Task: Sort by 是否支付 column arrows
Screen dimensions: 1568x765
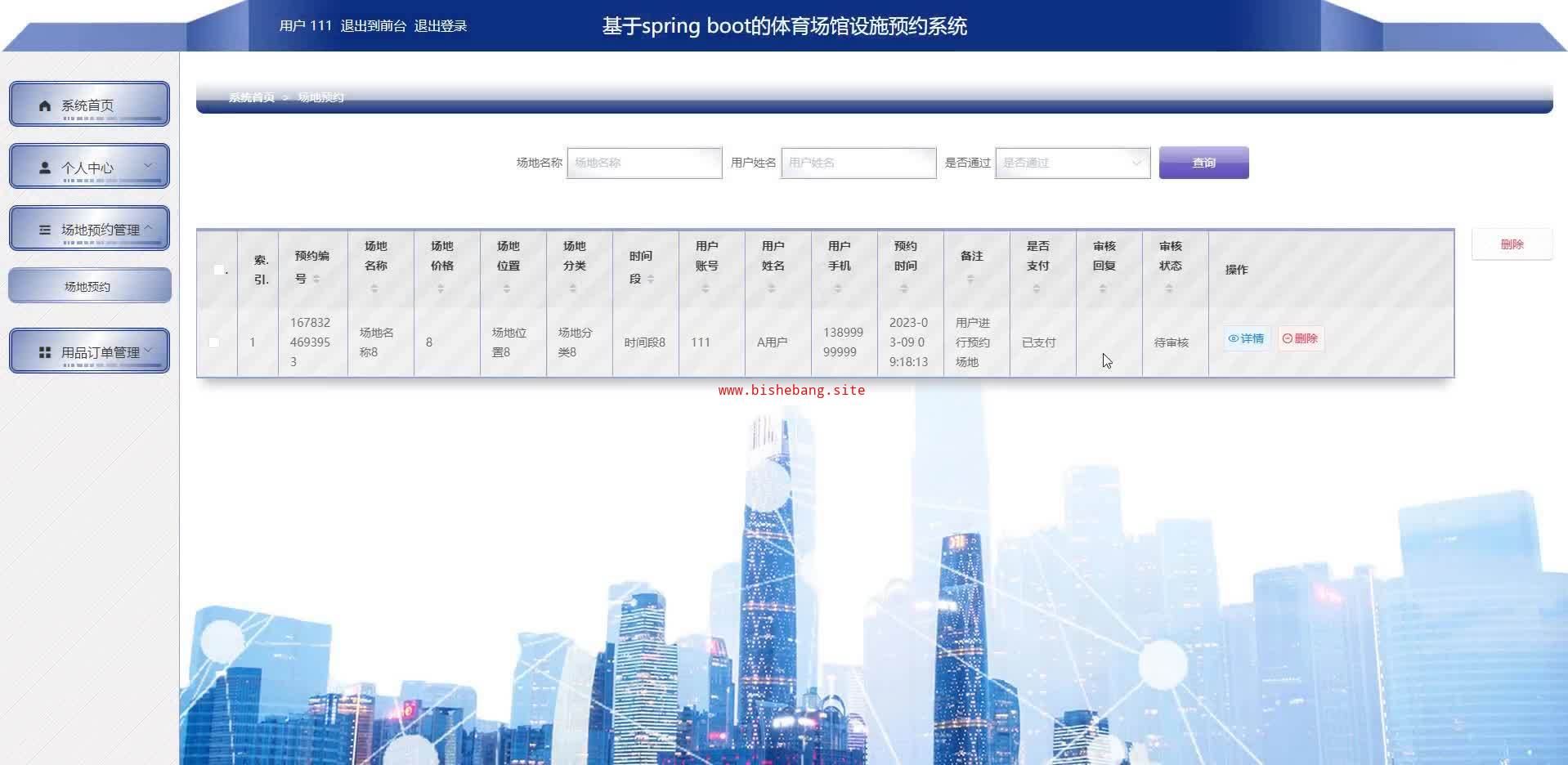Action: (x=1037, y=289)
